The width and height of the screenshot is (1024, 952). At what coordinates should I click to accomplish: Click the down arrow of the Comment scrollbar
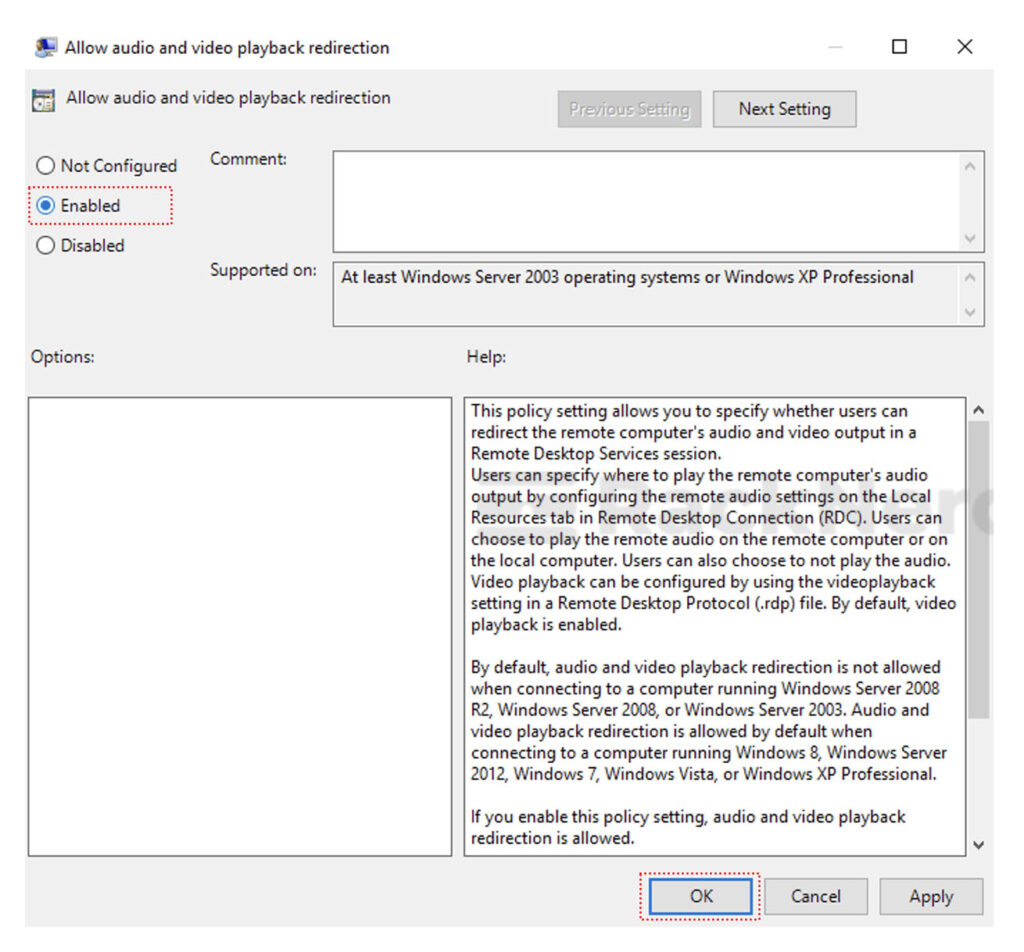pos(969,239)
